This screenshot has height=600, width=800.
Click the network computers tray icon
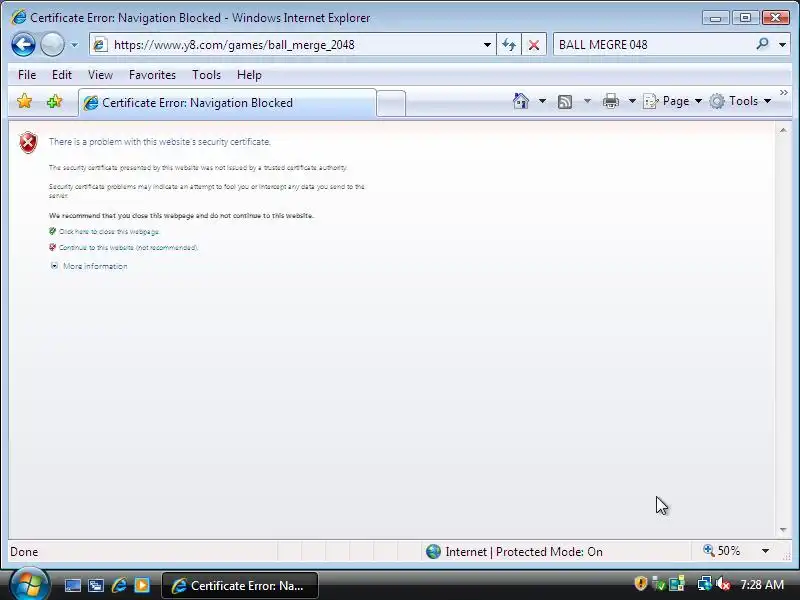(x=705, y=583)
